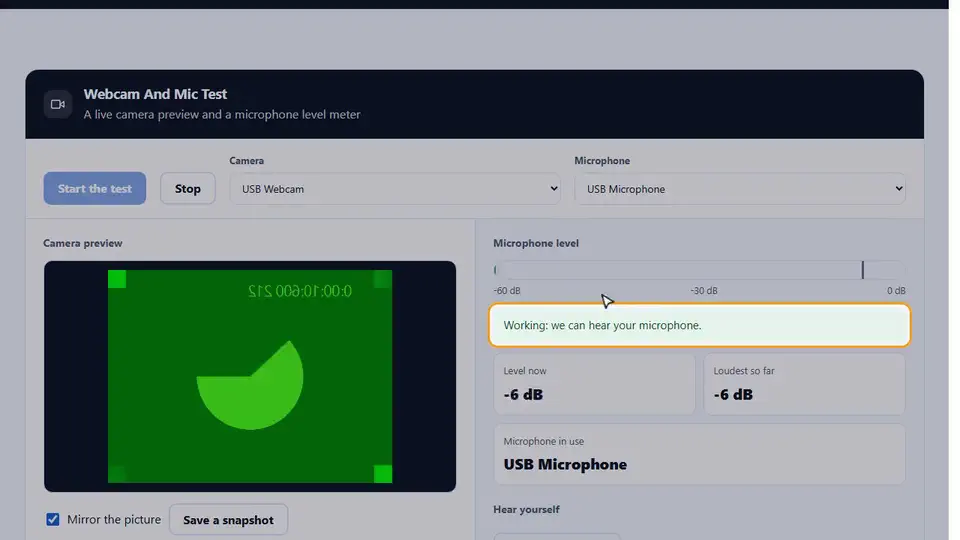
Task: Click the live camera preview subtitle text
Action: pos(222,114)
